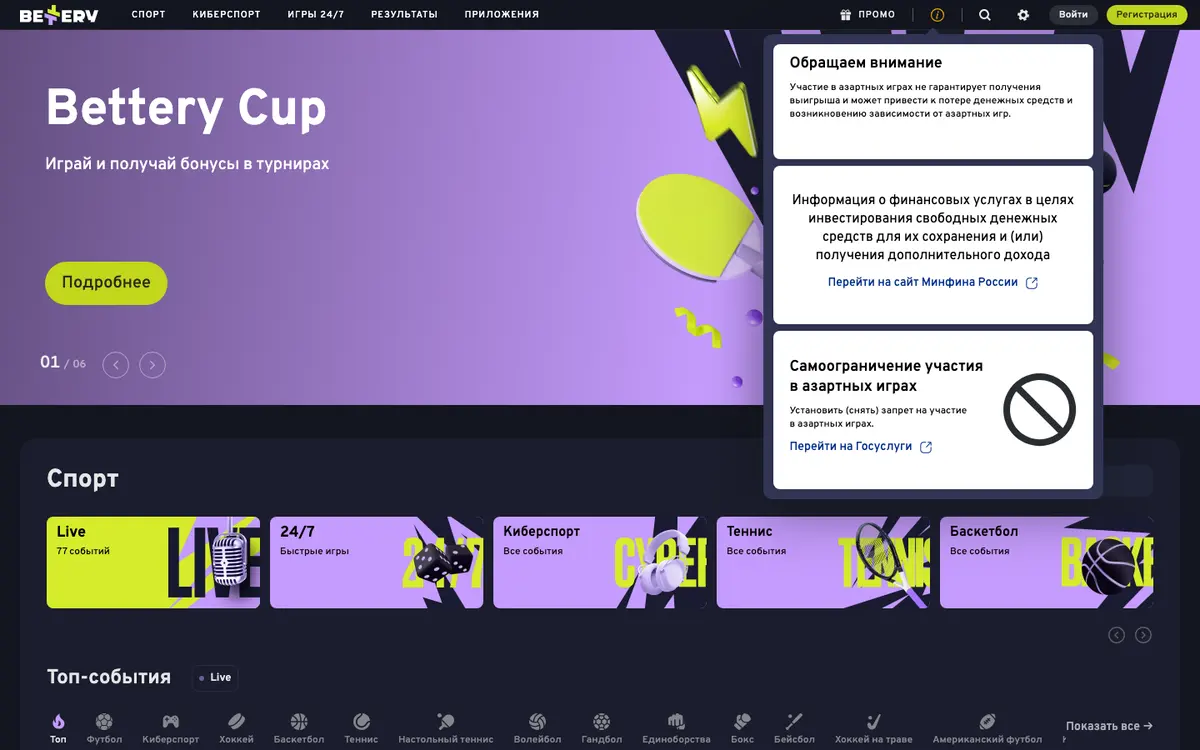Select the Бейсбол sport icon

795,728
